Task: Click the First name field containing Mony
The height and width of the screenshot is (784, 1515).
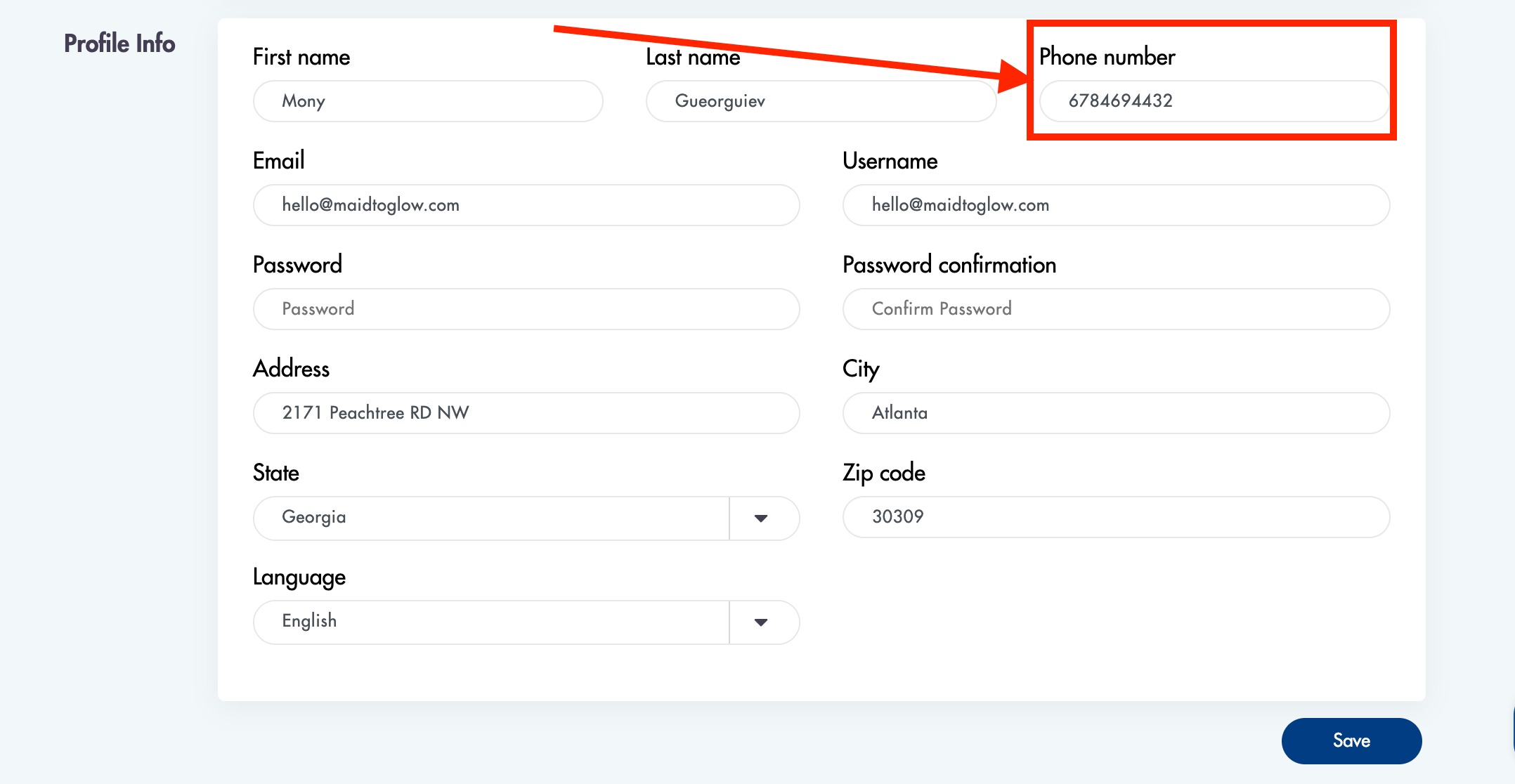Action: 427,101
